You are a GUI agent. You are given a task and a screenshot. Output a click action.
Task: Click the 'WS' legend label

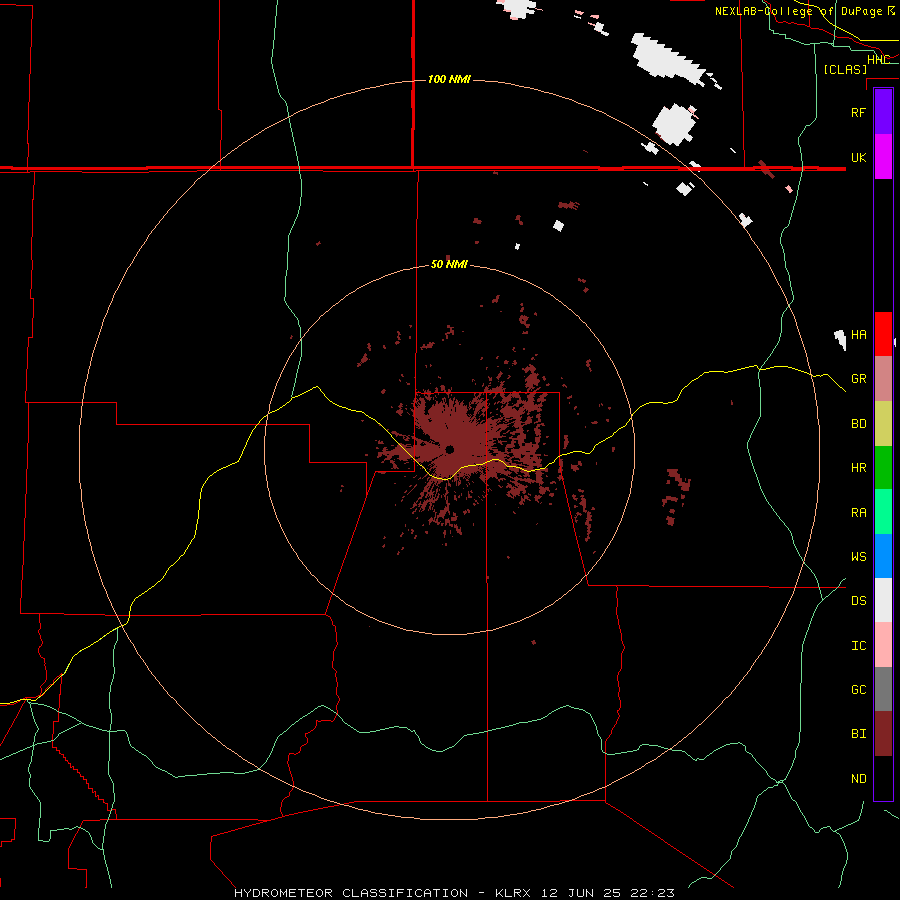click(x=858, y=556)
